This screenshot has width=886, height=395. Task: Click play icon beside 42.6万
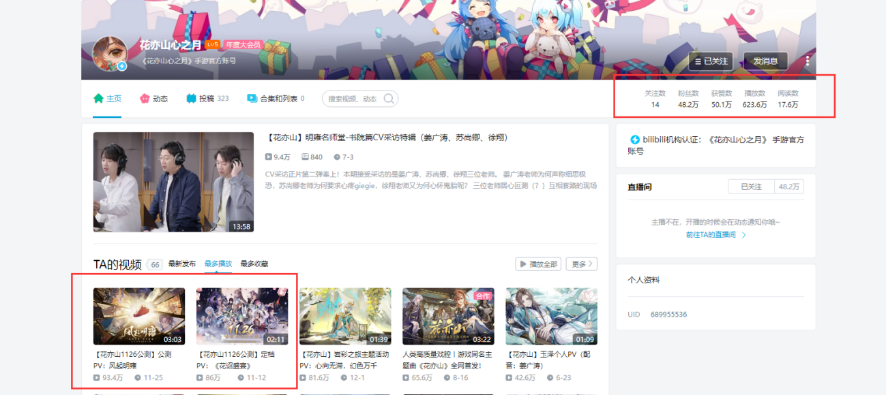(x=510, y=377)
